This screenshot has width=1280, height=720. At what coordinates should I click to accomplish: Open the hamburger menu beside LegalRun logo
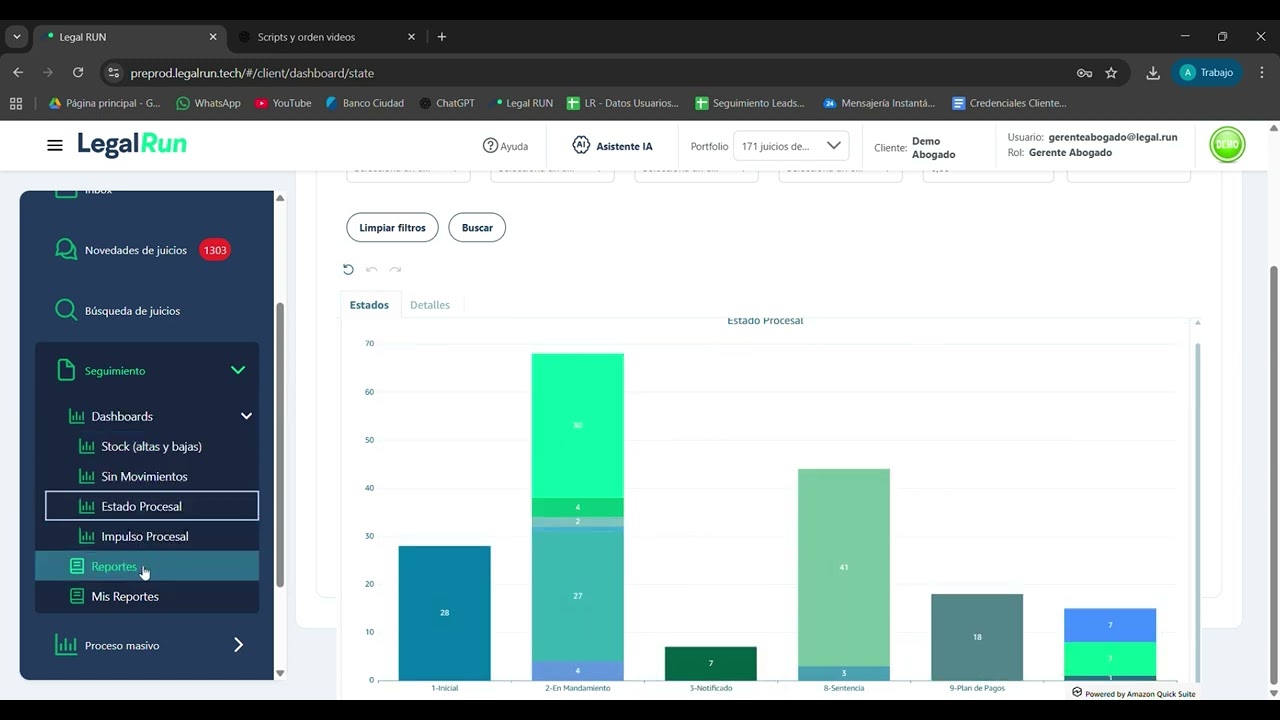point(55,145)
